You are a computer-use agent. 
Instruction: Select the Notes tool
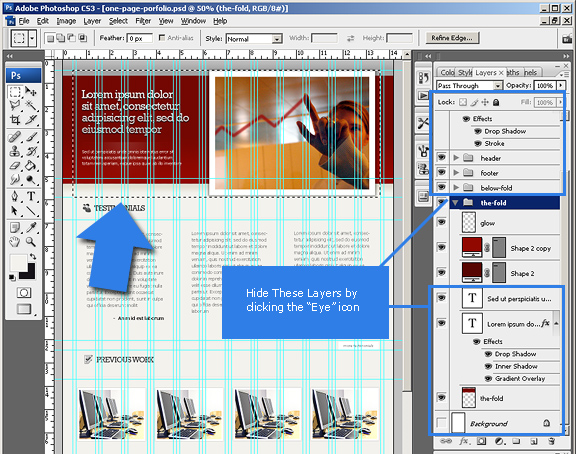(x=15, y=228)
